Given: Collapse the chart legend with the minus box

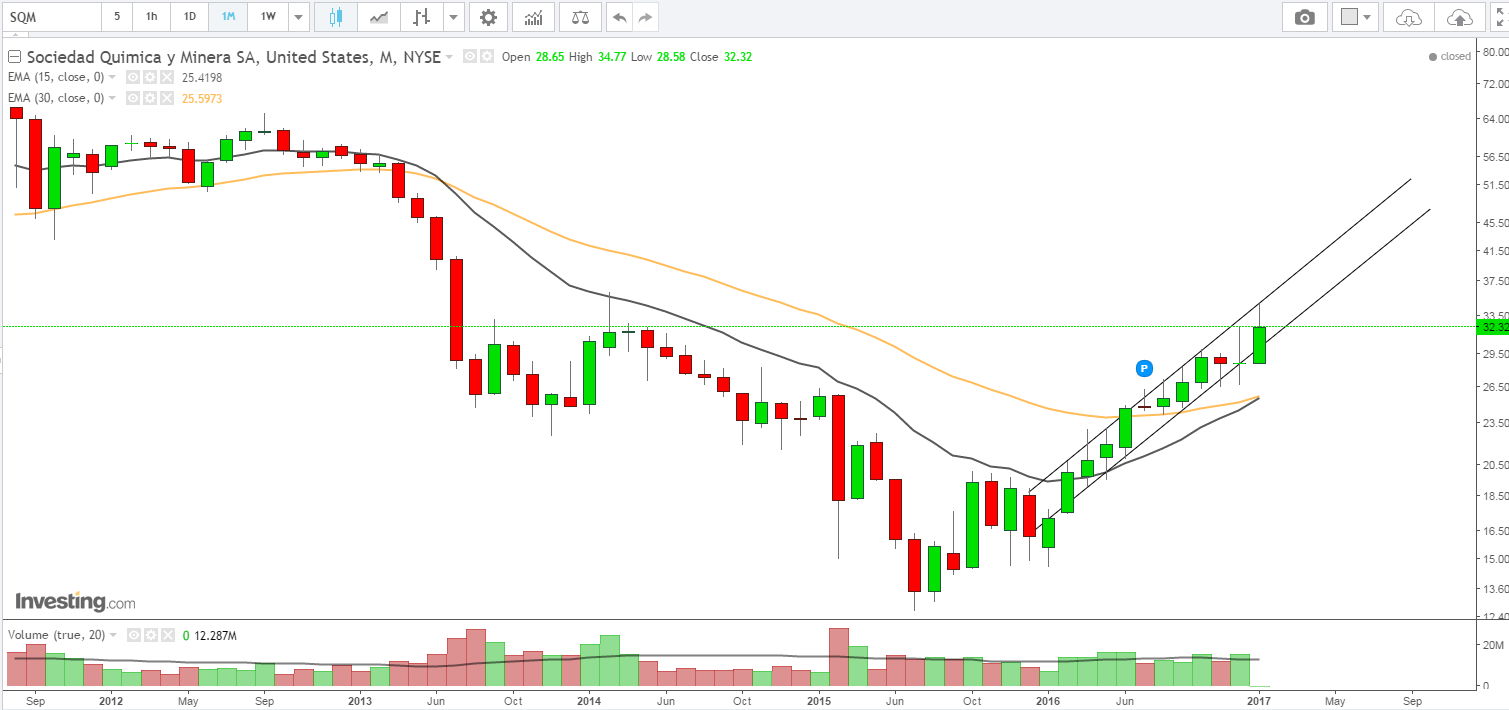Looking at the screenshot, I should [13, 57].
